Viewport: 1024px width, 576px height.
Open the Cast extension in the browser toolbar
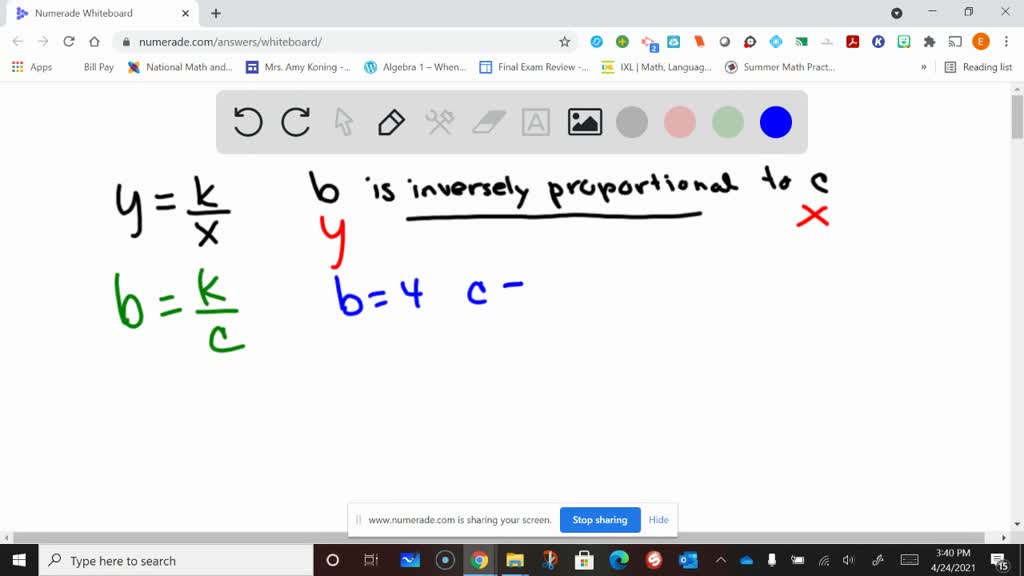click(953, 43)
